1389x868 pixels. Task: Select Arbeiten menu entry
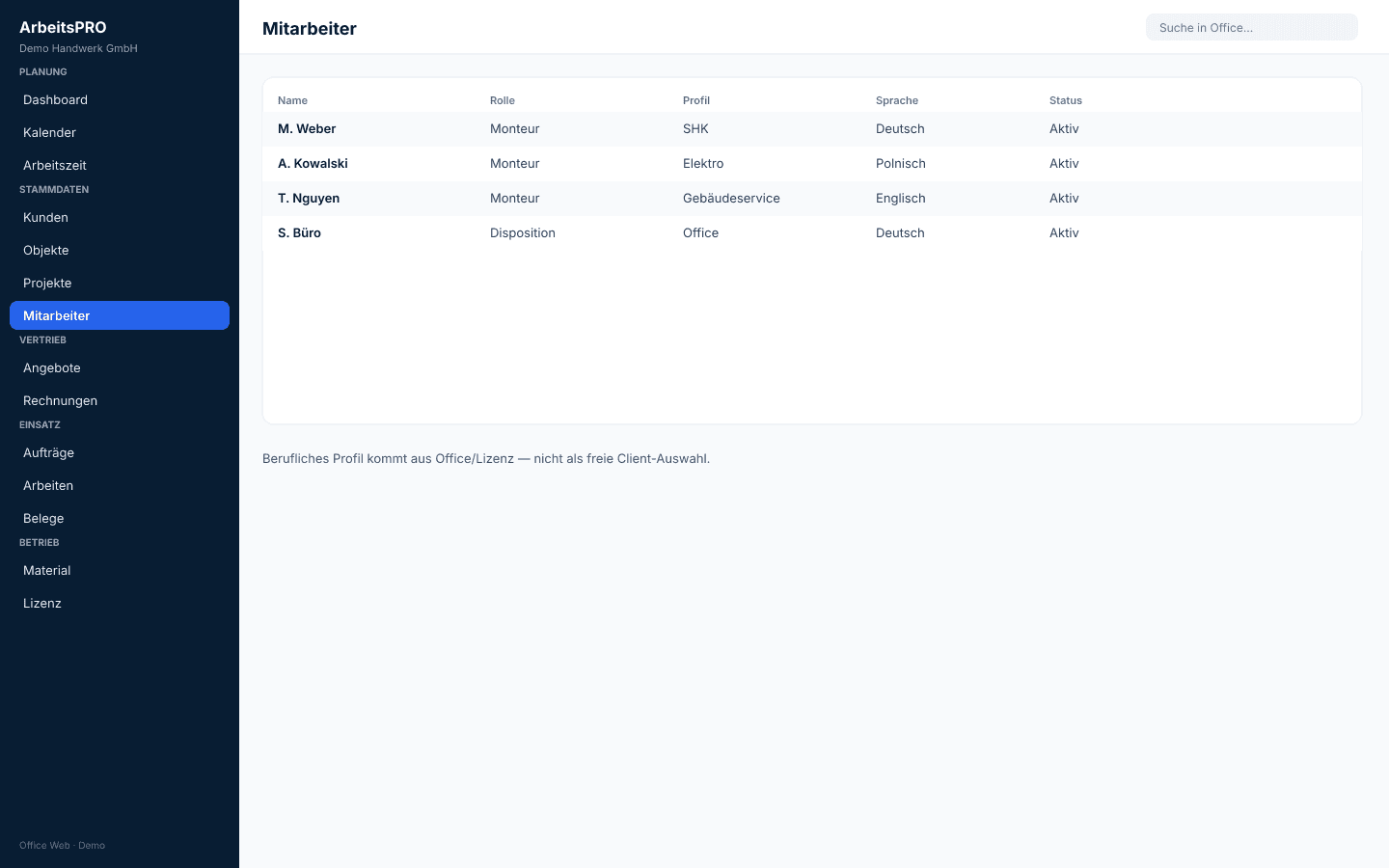[120, 485]
